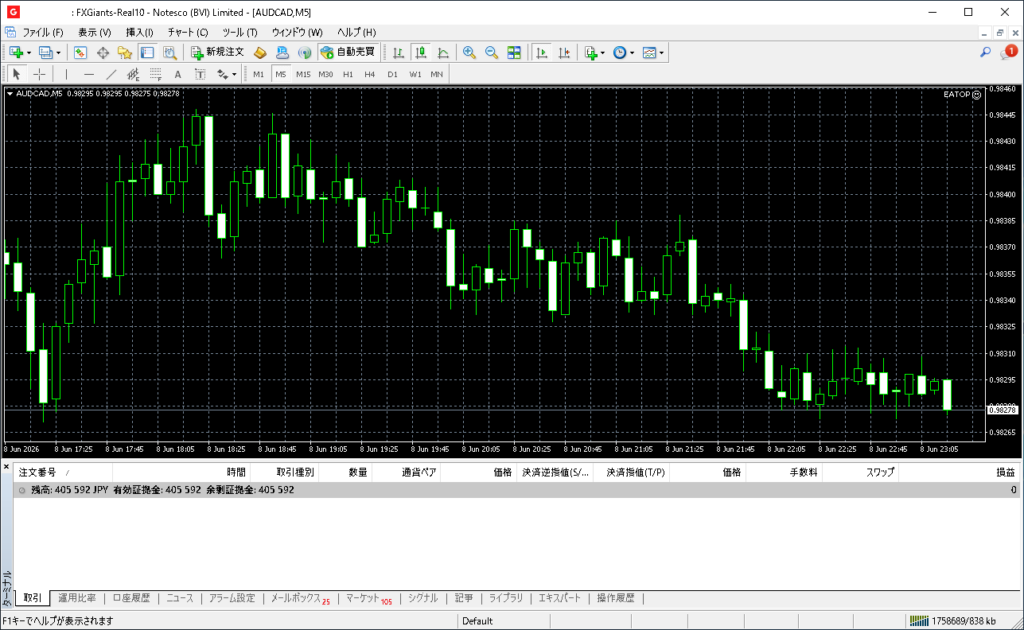Open the ヘルプ (H) menu
Image resolution: width=1024 pixels, height=630 pixels.
357,32
